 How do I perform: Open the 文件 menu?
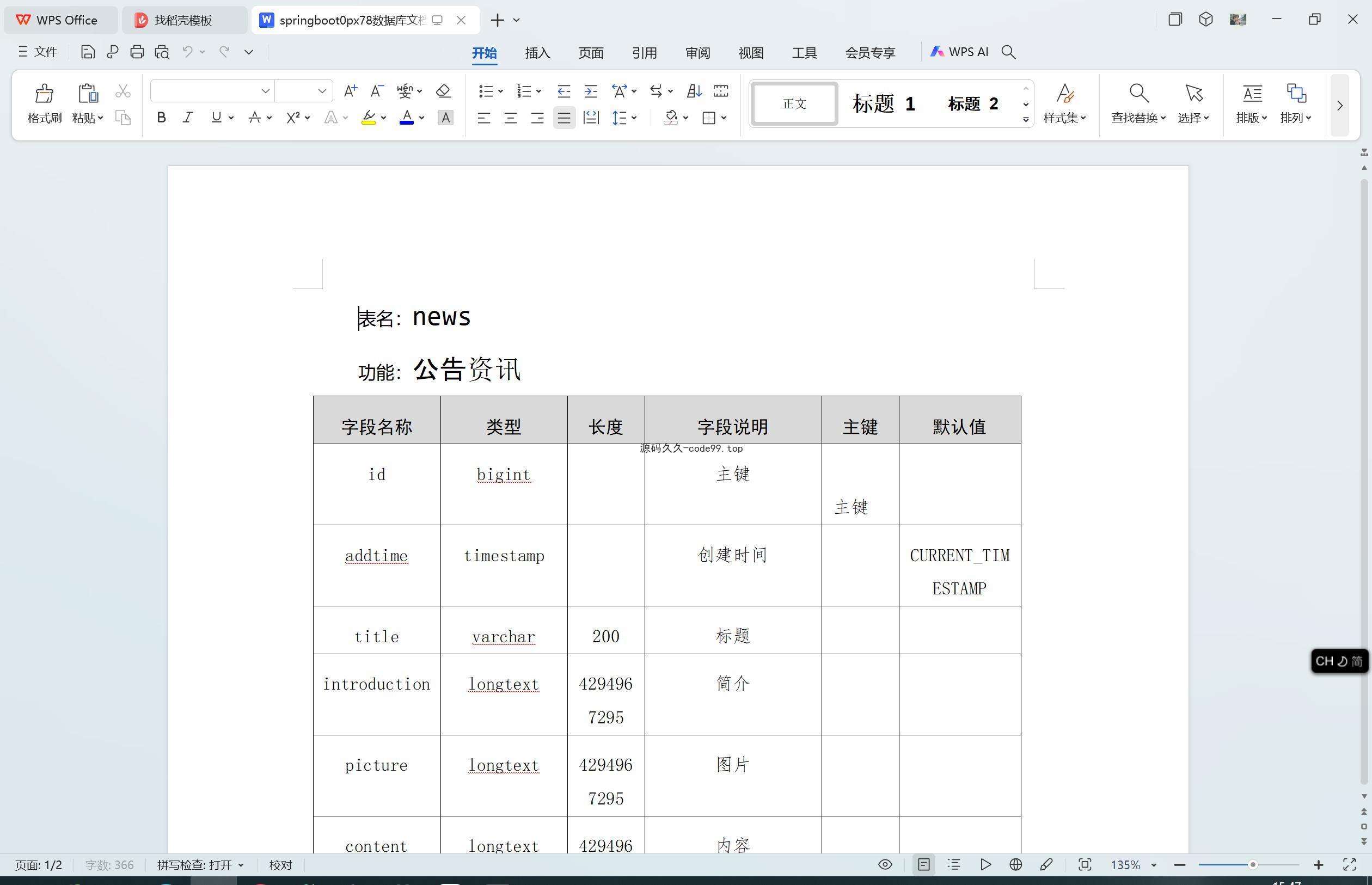(38, 52)
